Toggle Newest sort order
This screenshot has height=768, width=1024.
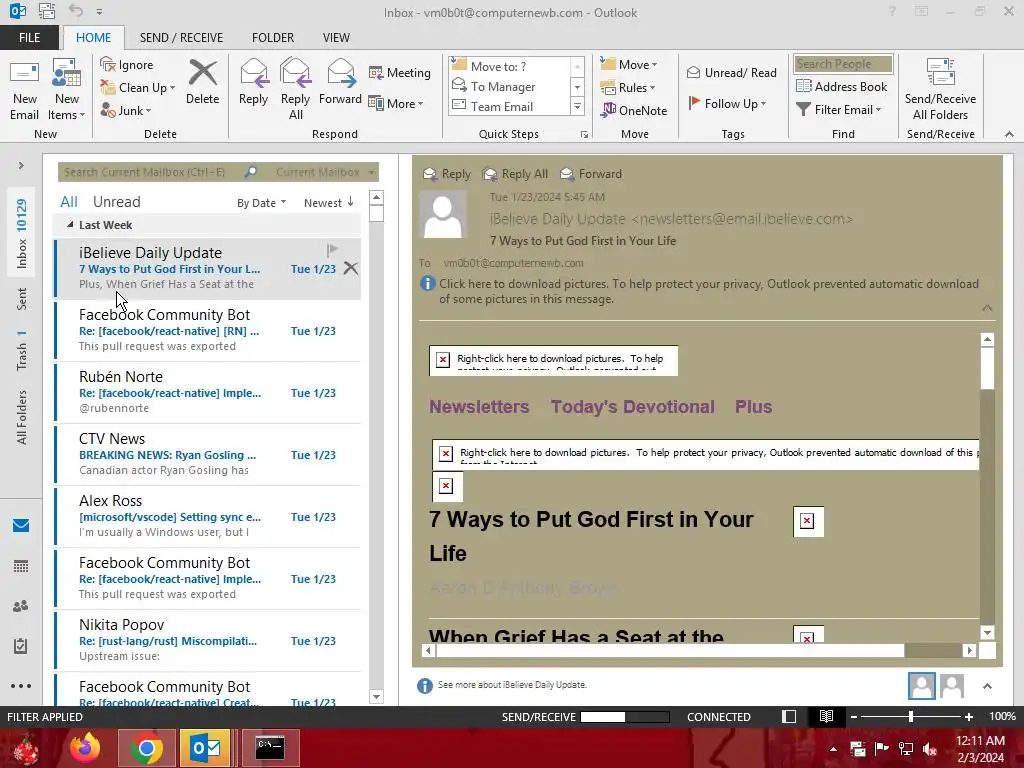[x=328, y=203]
